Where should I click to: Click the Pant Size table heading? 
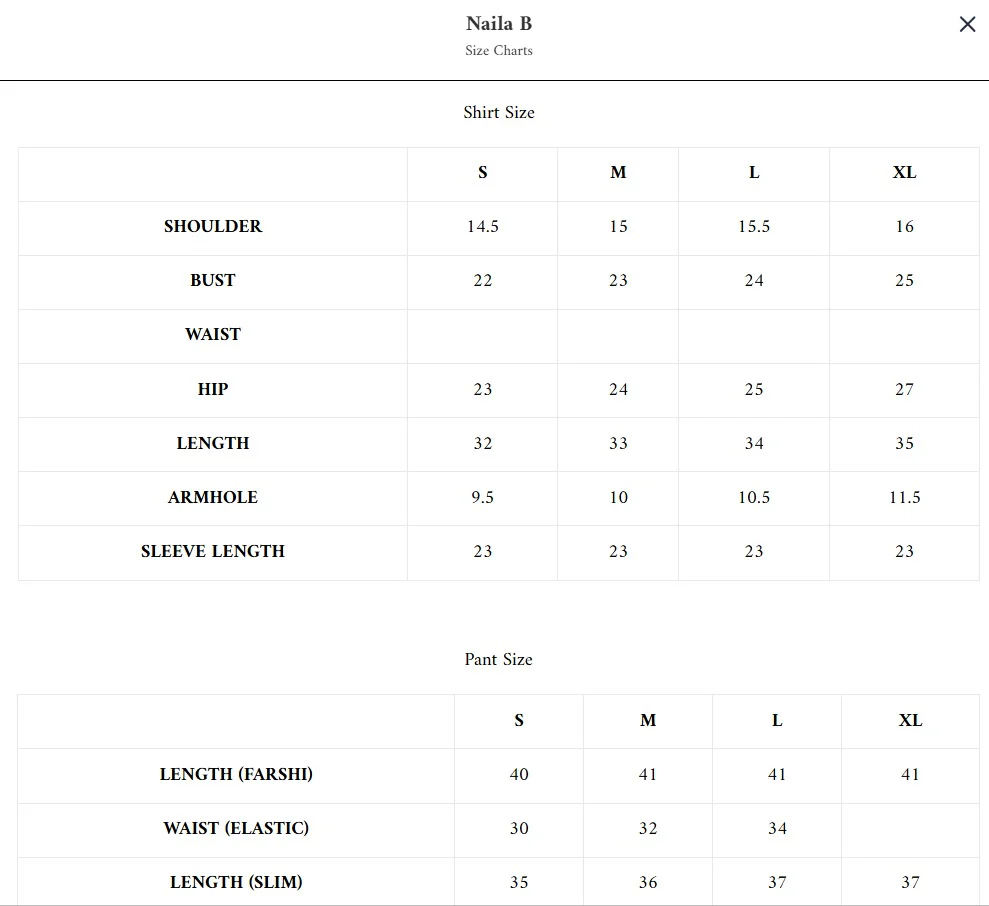[499, 659]
